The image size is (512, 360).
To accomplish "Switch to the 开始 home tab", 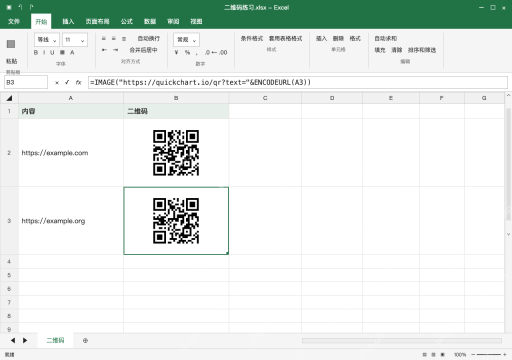I will (x=41, y=22).
